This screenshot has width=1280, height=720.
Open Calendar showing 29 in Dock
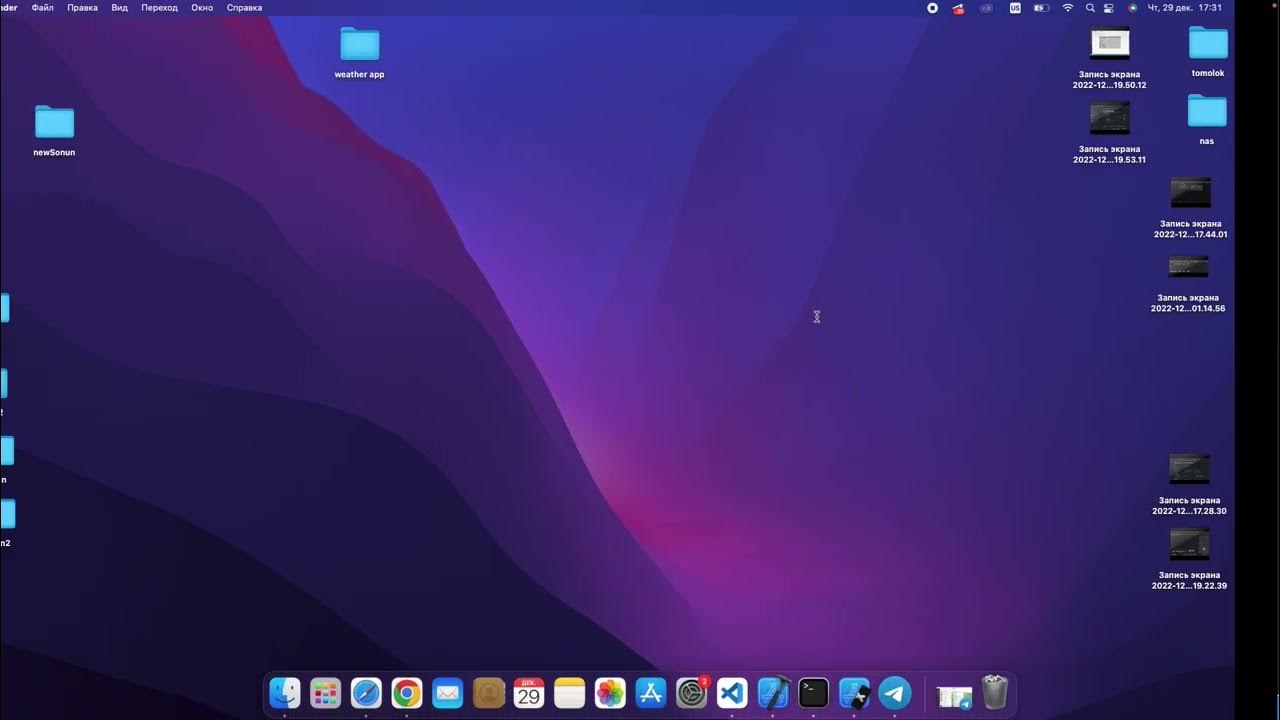(529, 692)
